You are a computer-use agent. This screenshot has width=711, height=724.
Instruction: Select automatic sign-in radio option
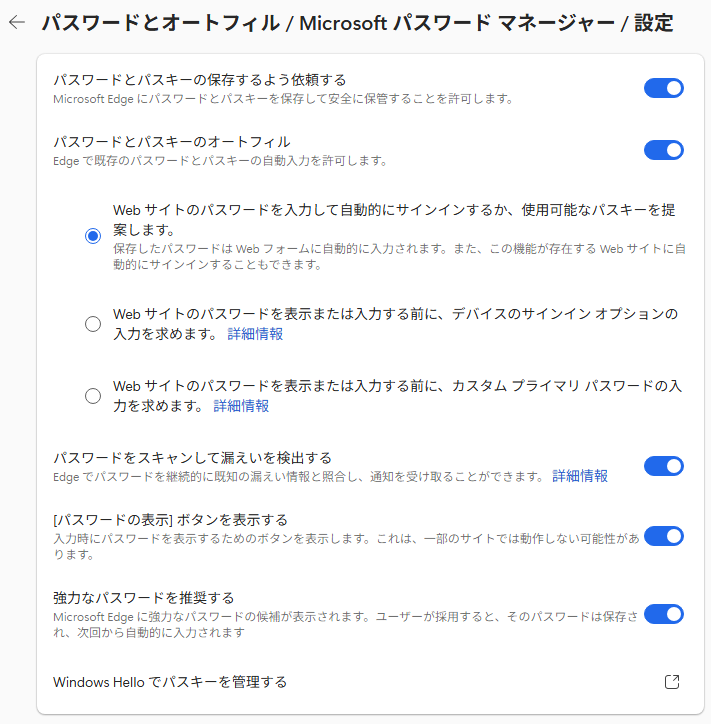(x=93, y=236)
